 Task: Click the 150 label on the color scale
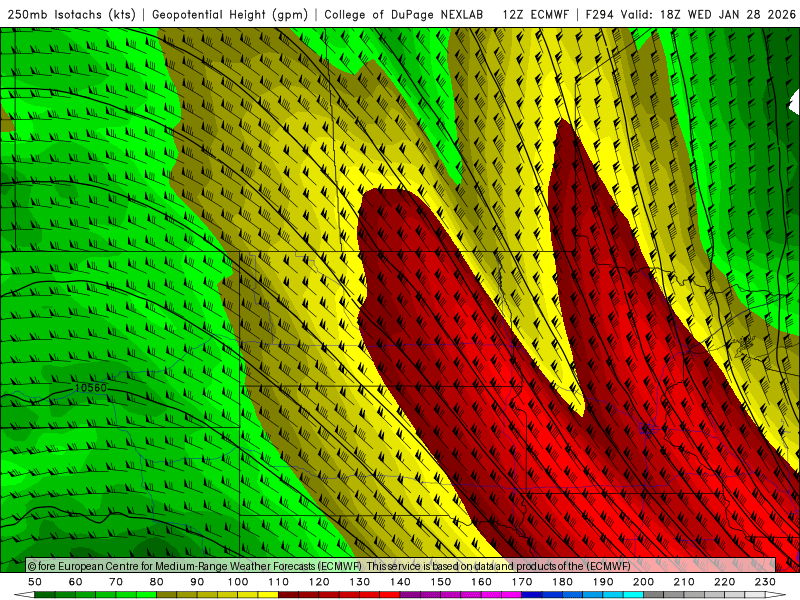(441, 582)
